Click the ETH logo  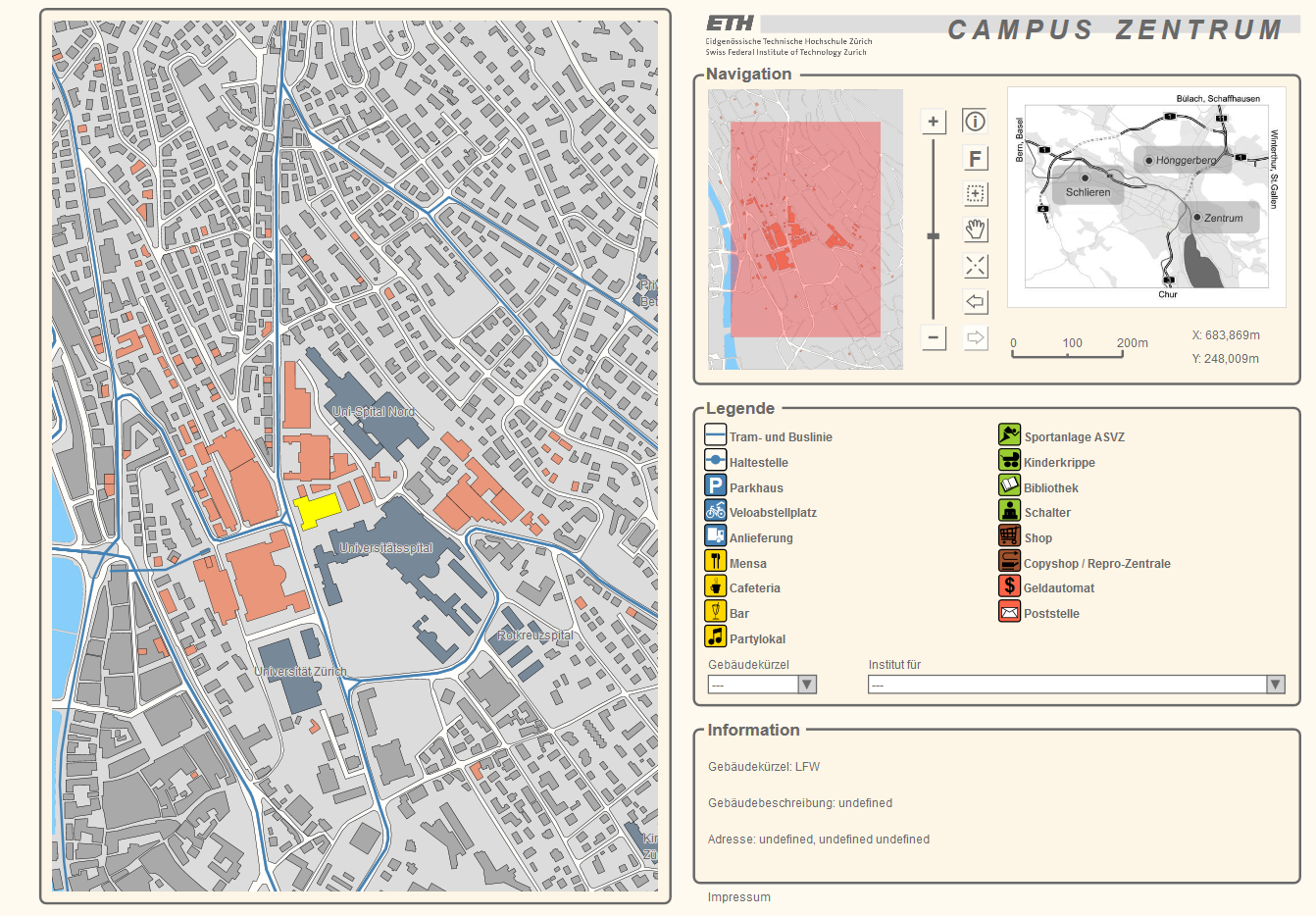[x=731, y=24]
